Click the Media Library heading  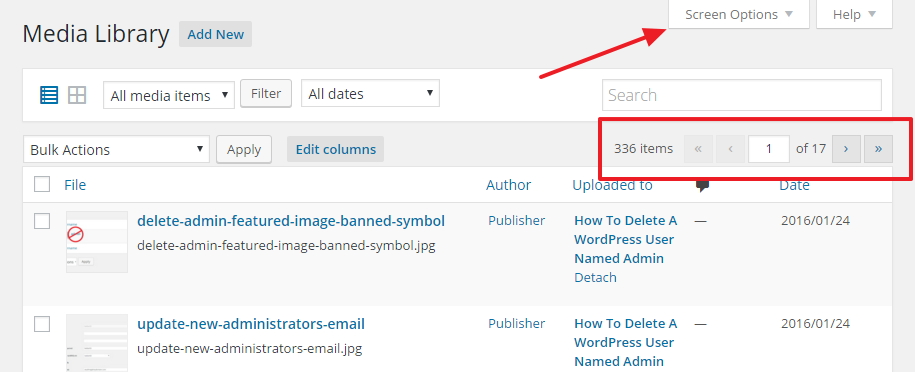96,34
